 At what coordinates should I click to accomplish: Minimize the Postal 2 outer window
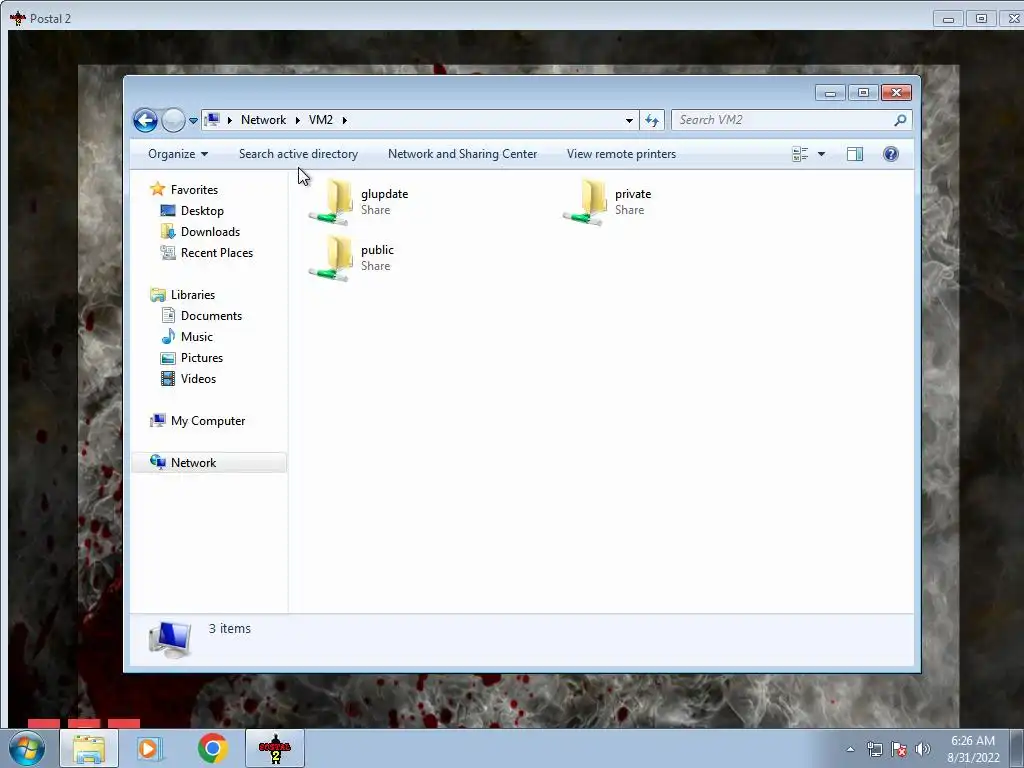[948, 19]
